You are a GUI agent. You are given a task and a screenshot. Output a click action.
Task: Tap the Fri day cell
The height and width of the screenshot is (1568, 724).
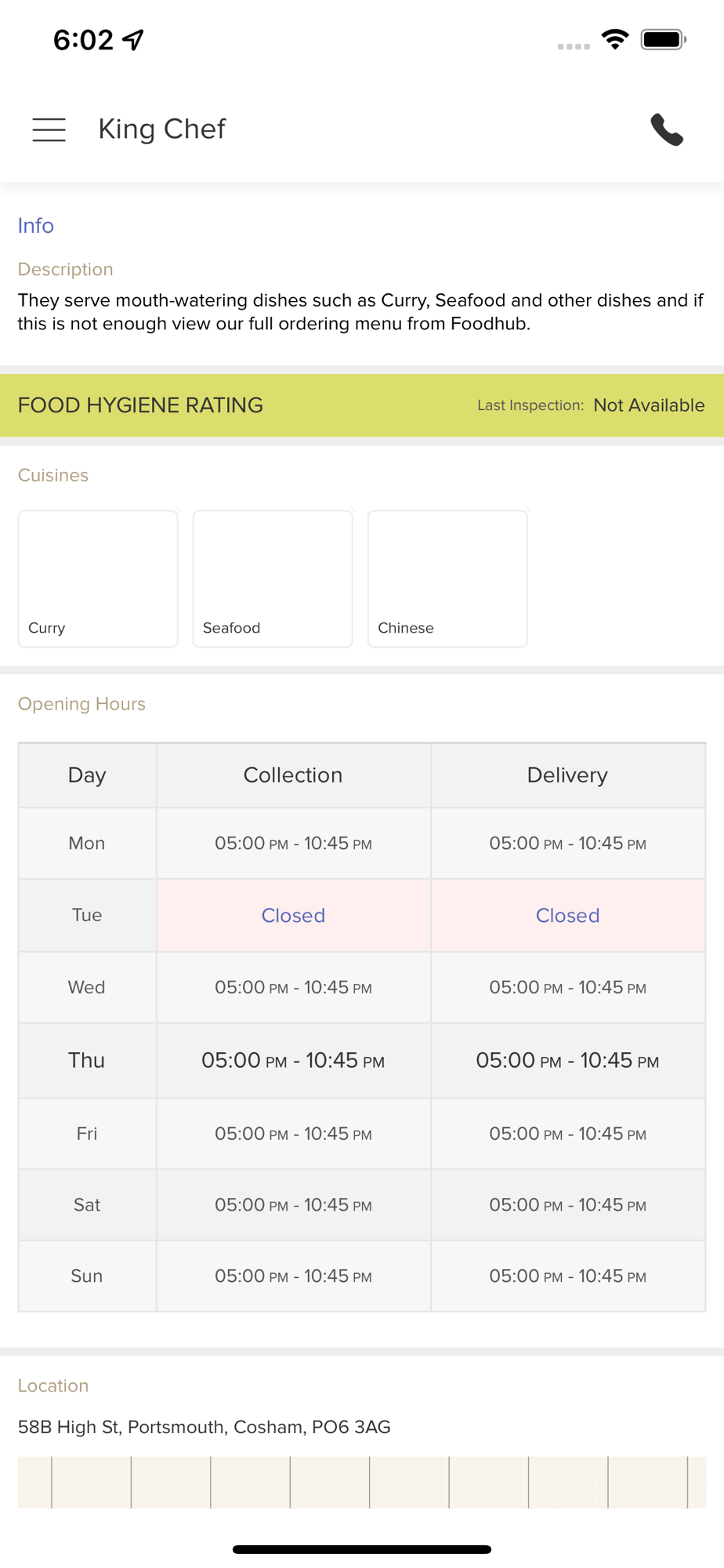87,1134
